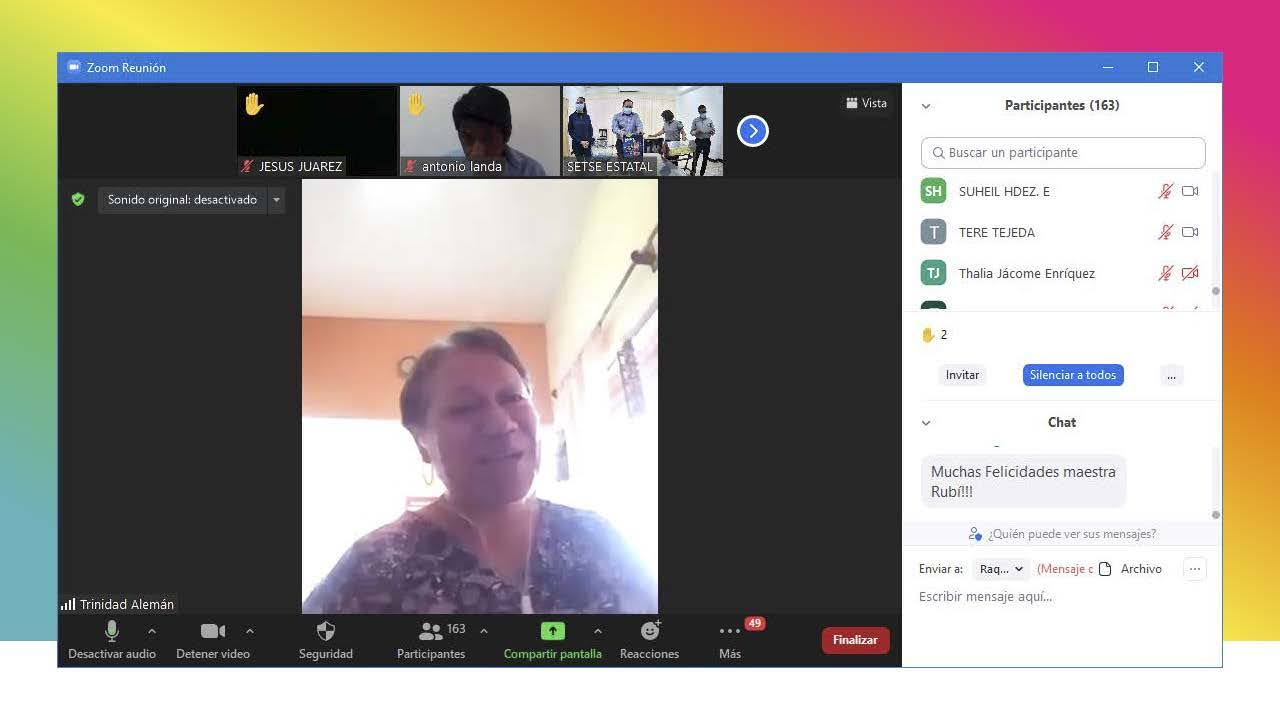Click SUHEIL HDEZ. E muted microphone icon
Viewport: 1280px width, 720px height.
pos(1165,191)
